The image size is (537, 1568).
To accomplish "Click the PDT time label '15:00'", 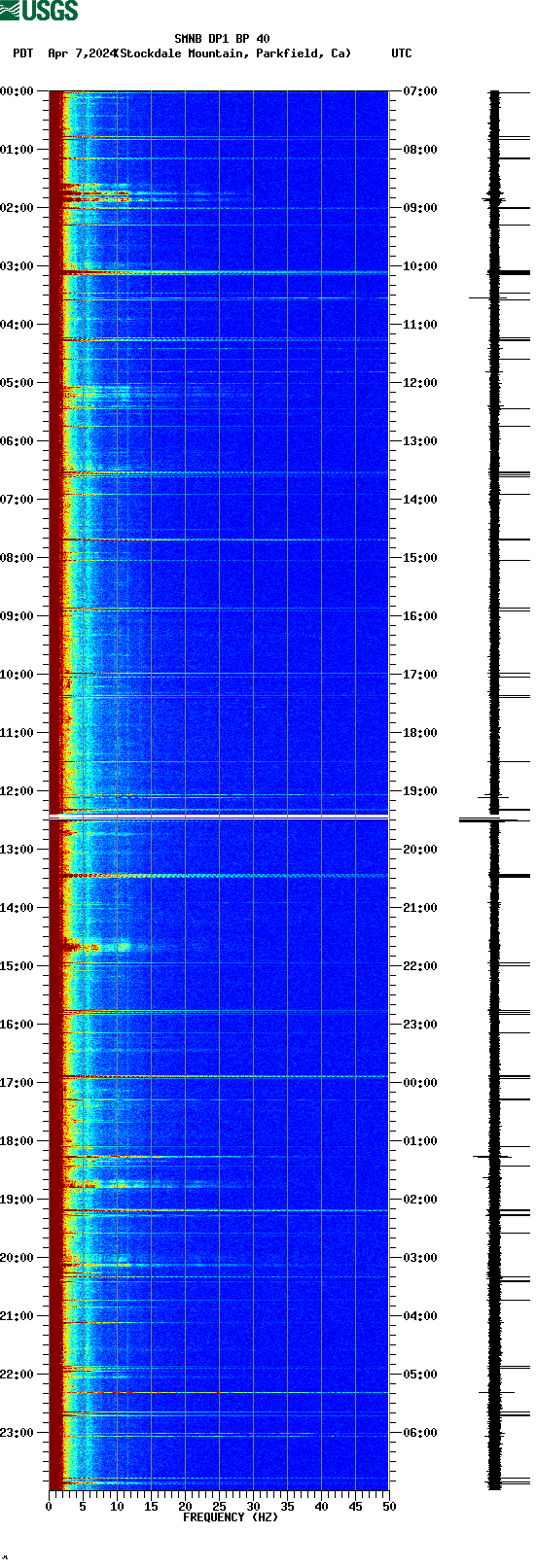I will point(18,966).
